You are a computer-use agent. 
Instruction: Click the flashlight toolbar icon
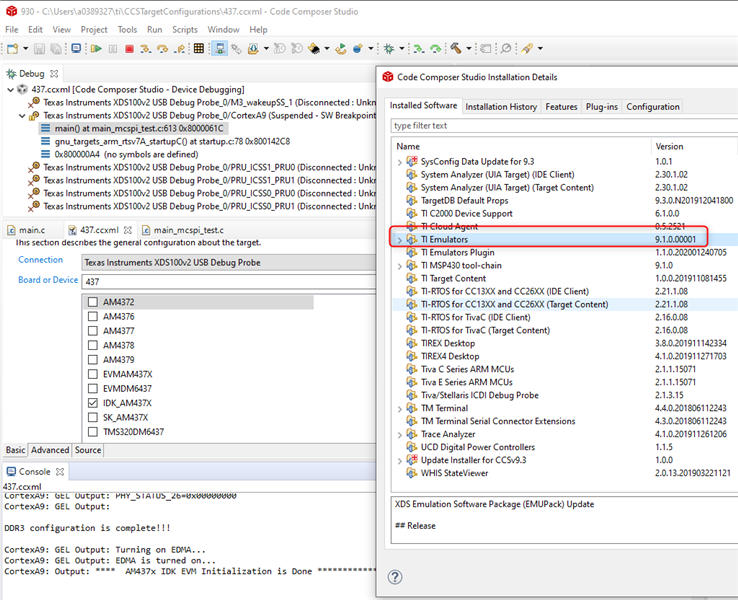527,48
